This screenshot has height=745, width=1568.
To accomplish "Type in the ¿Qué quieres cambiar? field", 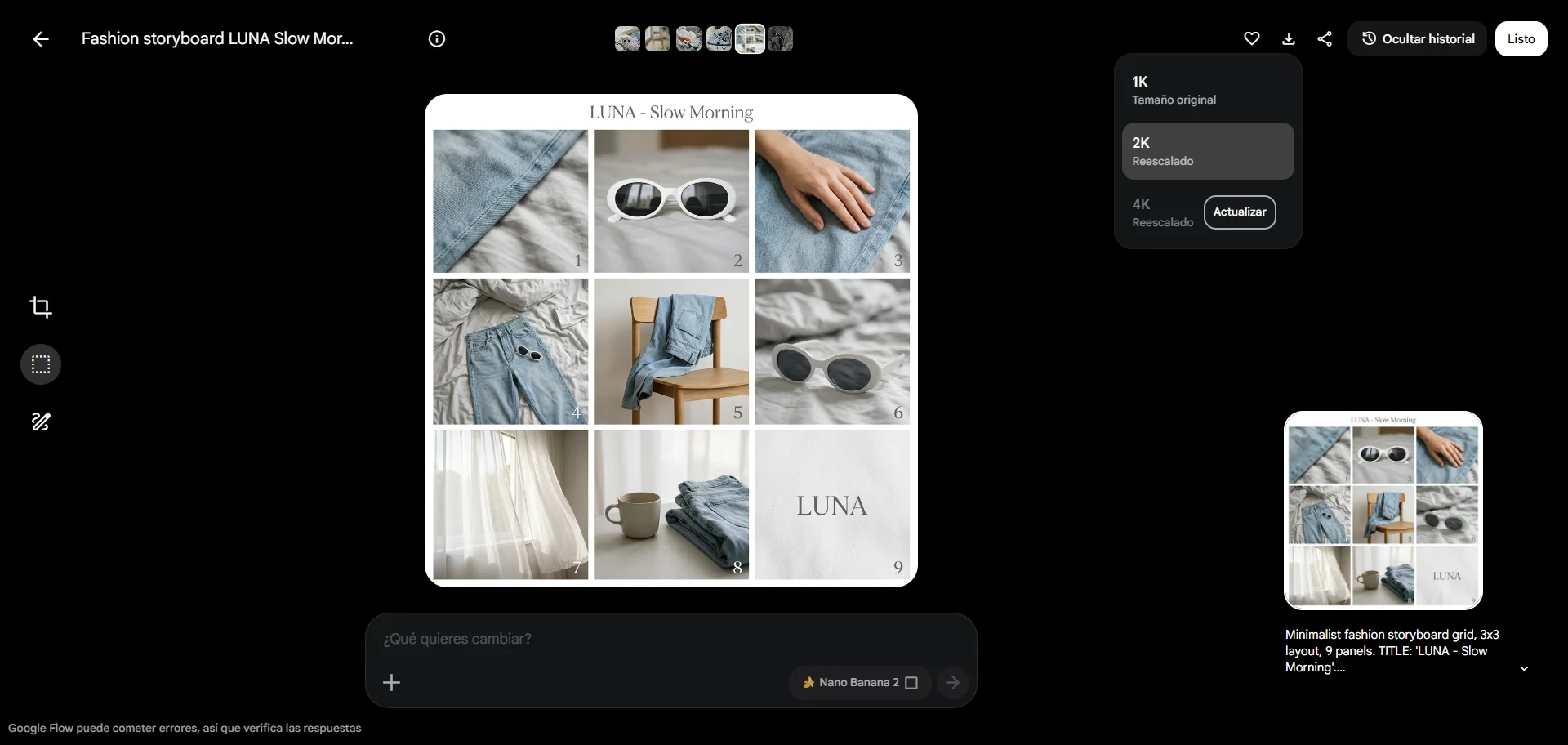I will [670, 639].
